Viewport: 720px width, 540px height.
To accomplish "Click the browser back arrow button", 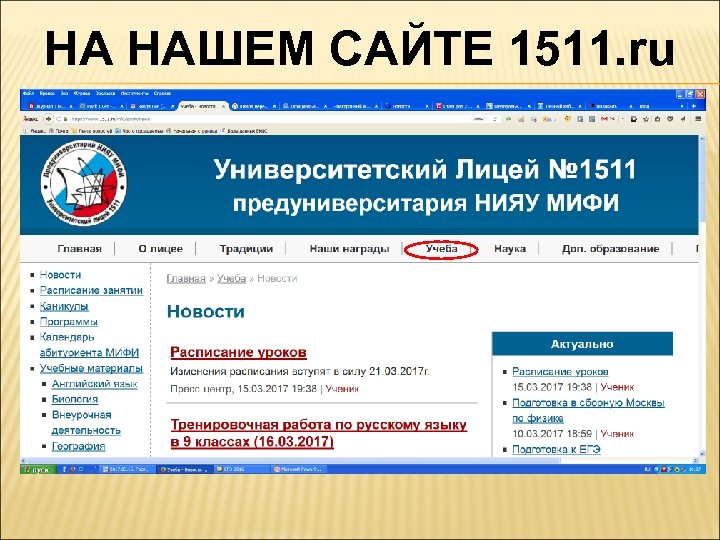I will pyautogui.click(x=49, y=119).
